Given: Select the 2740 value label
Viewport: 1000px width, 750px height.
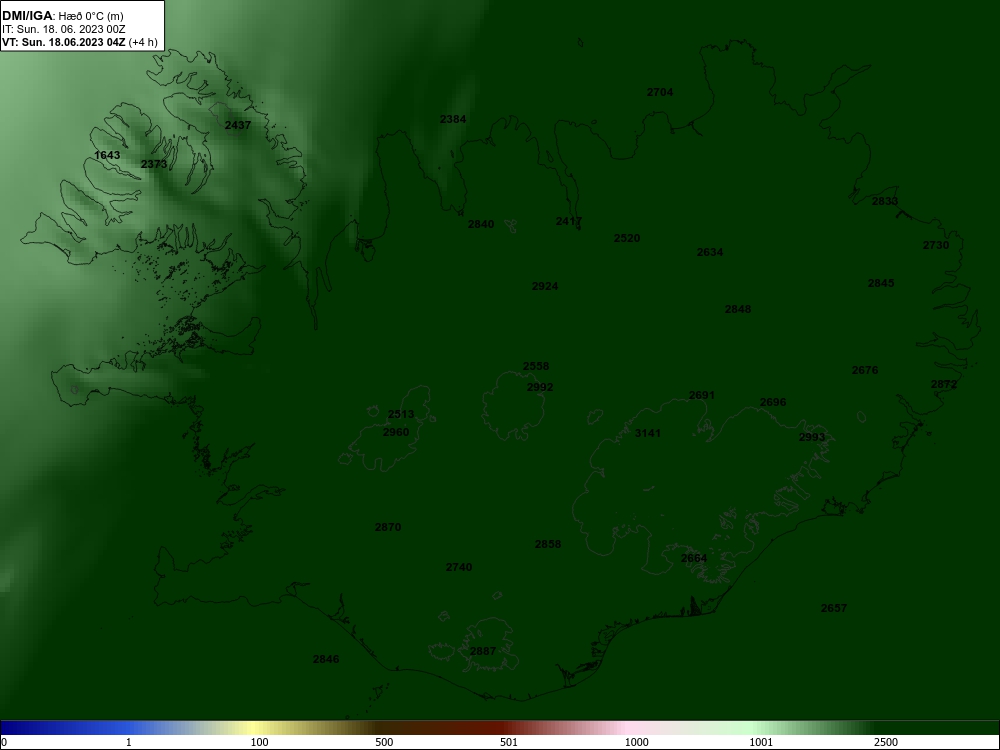Looking at the screenshot, I should pyautogui.click(x=459, y=567).
